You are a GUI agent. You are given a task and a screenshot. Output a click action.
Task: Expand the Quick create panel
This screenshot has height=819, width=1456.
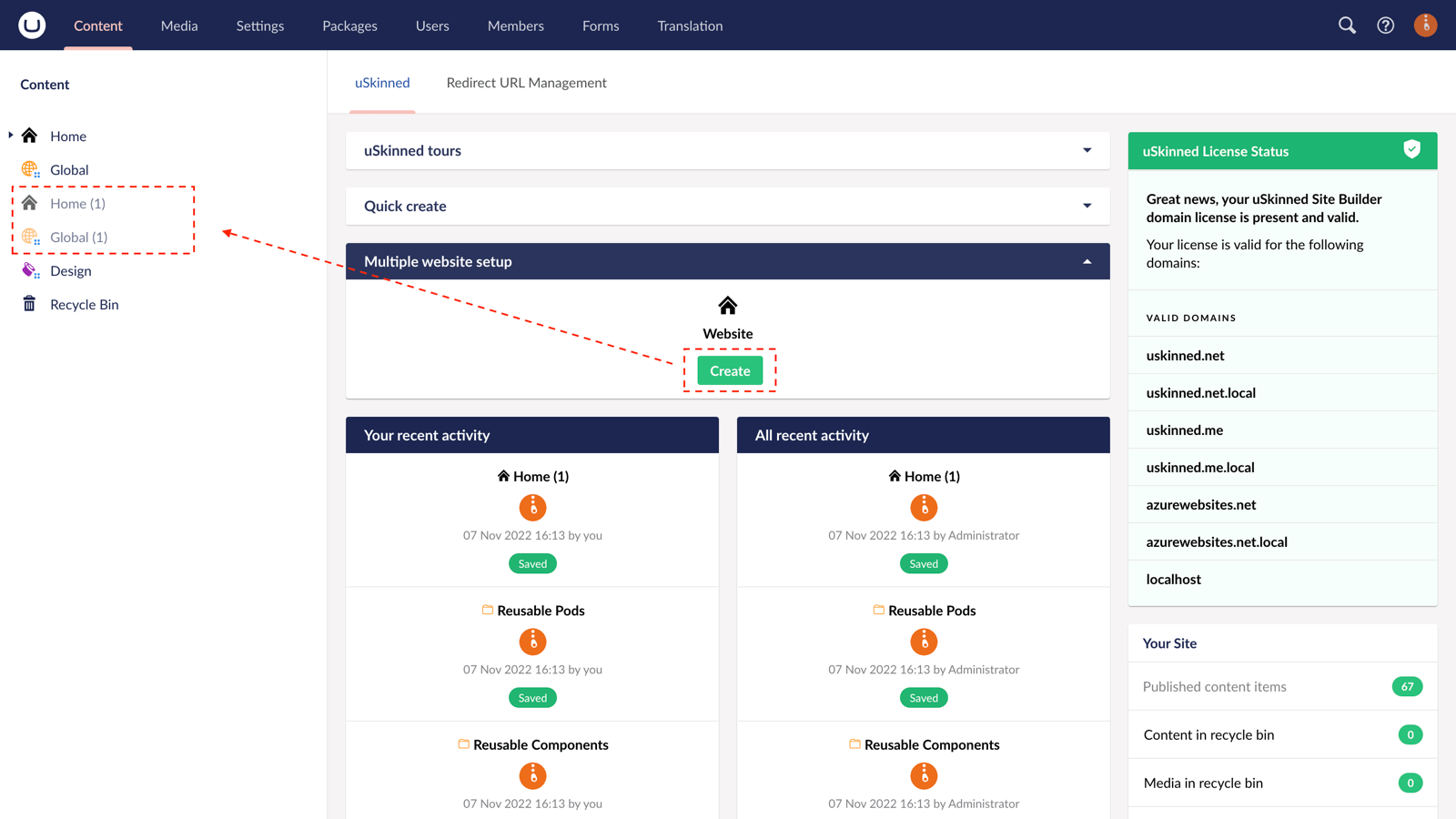pos(1087,206)
